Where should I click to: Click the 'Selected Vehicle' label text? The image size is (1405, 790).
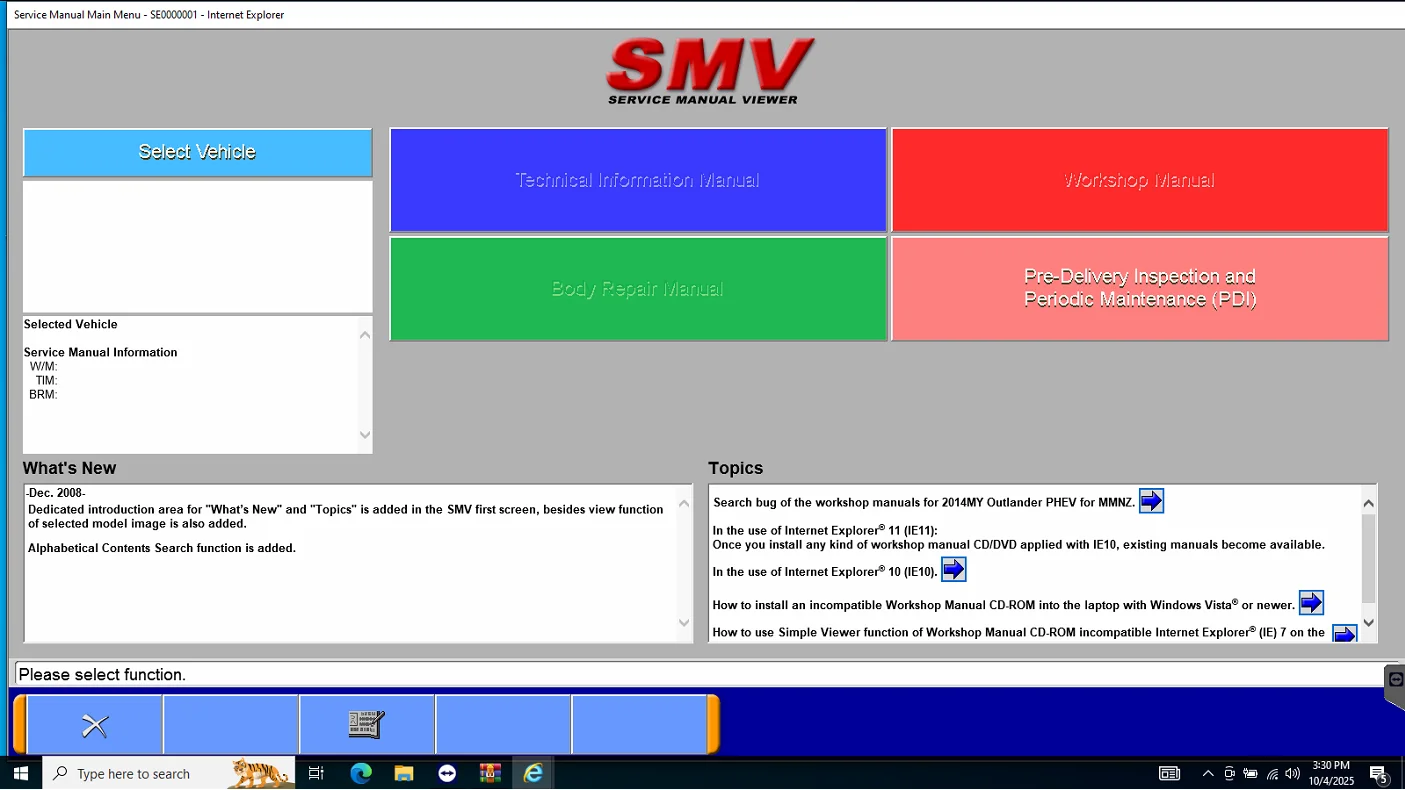pos(71,324)
